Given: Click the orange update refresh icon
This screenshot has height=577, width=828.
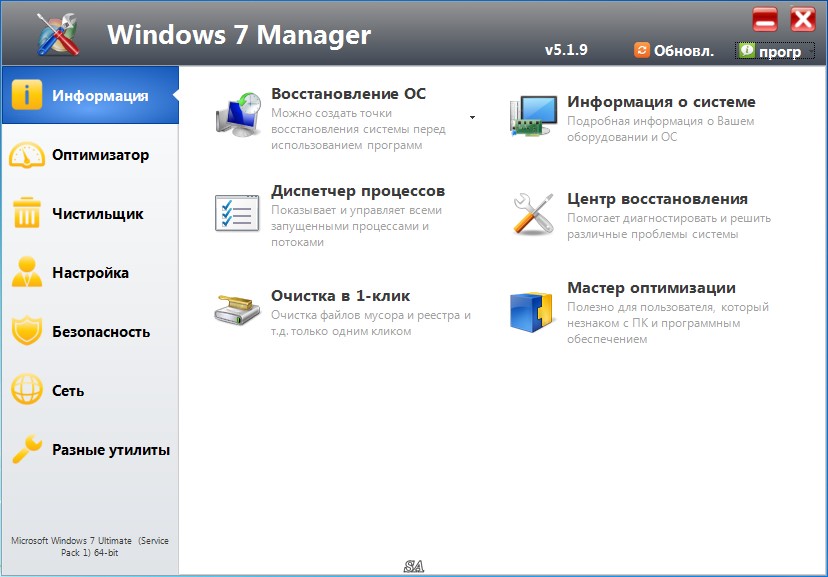Looking at the screenshot, I should [x=642, y=50].
